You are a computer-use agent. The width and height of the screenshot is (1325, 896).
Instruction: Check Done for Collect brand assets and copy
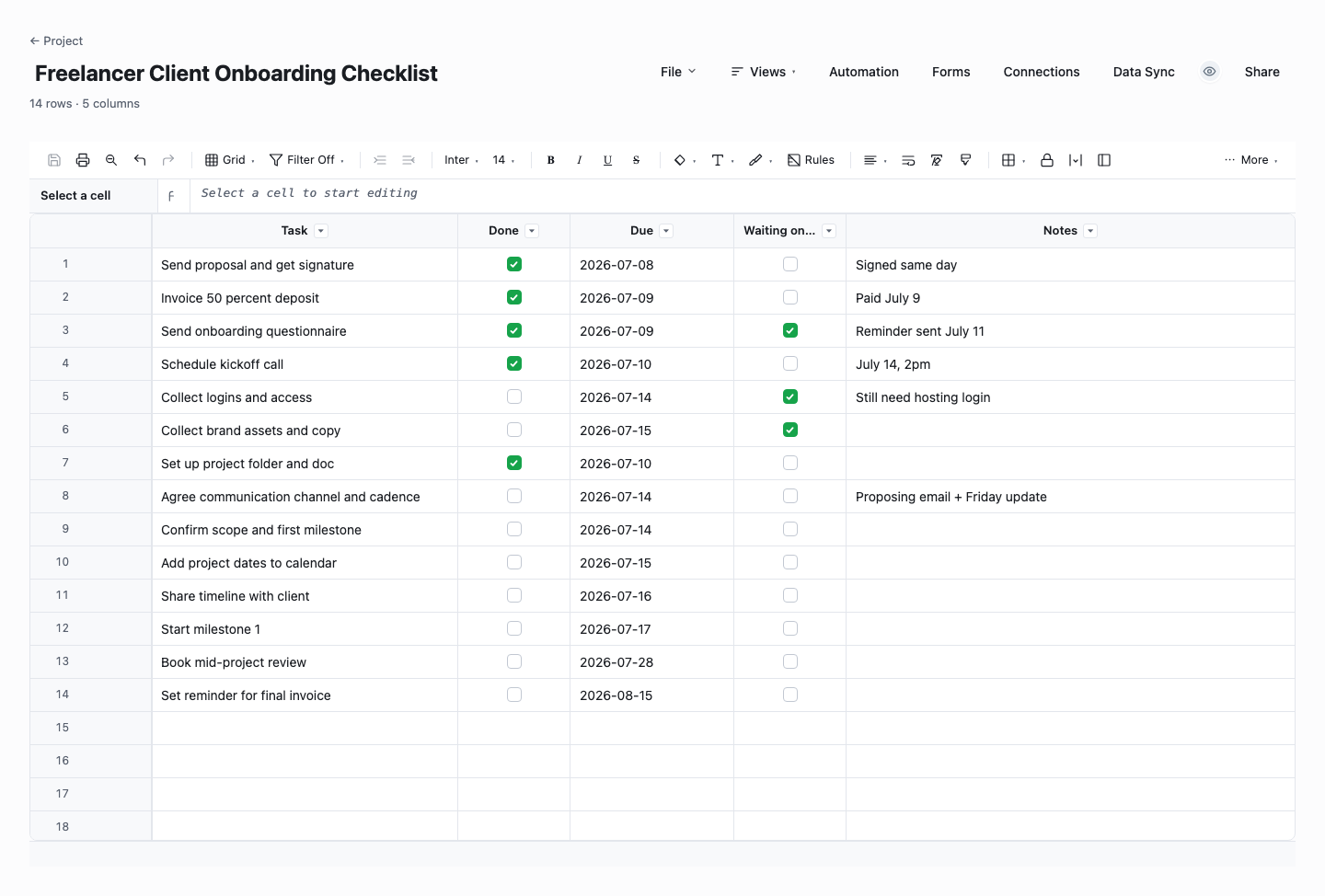click(514, 430)
